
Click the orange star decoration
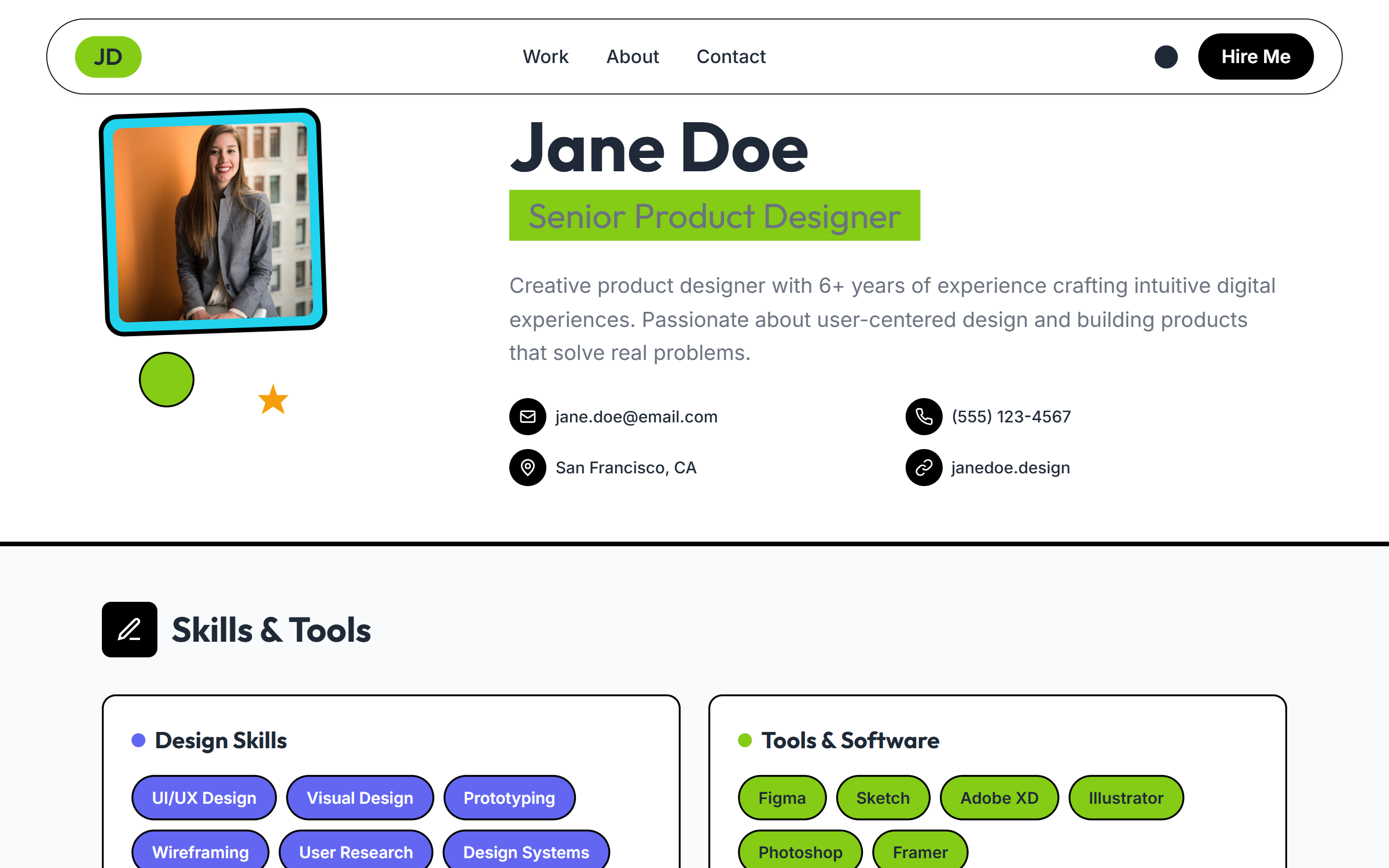tap(273, 400)
